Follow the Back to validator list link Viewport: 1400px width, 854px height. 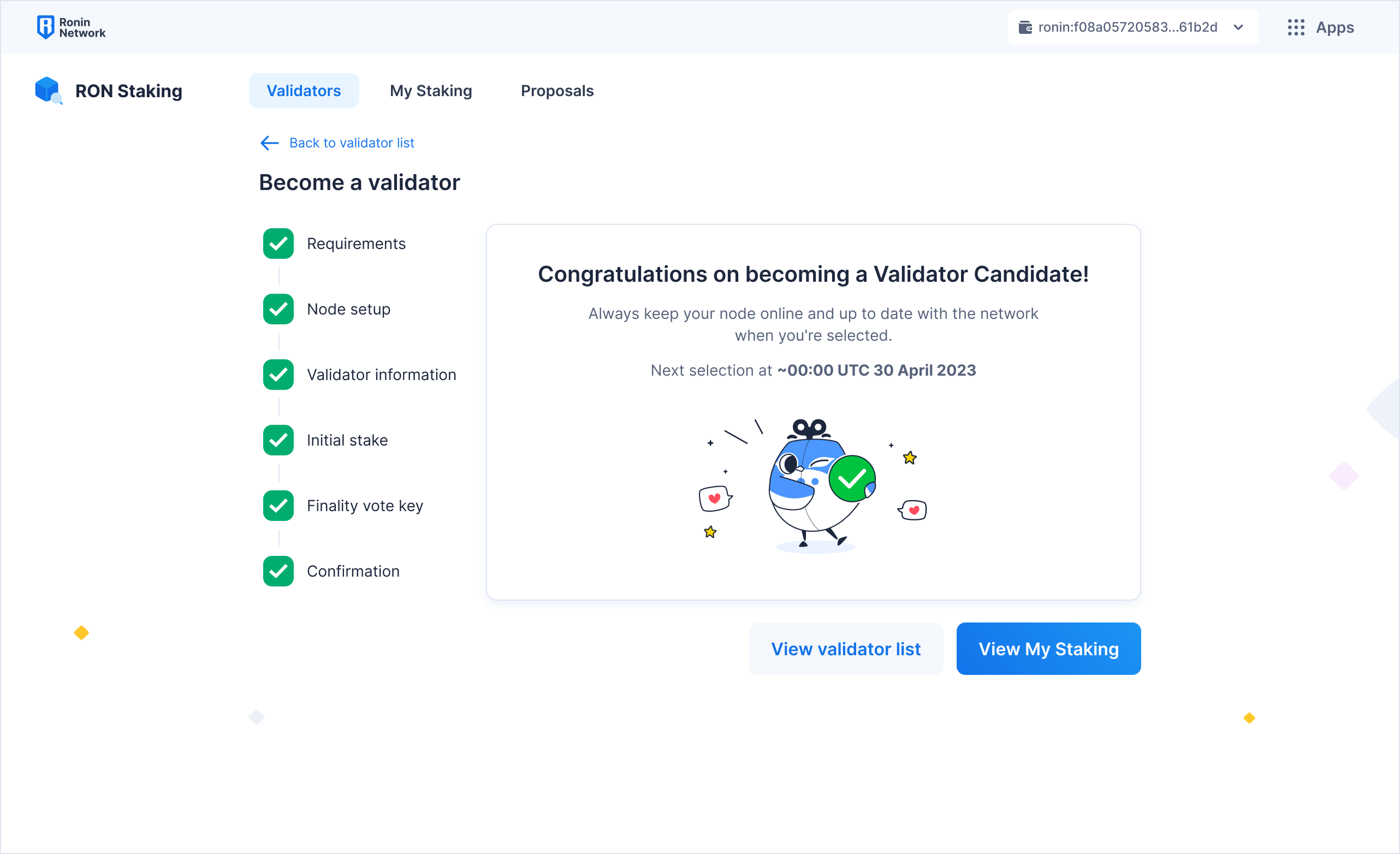pos(352,143)
